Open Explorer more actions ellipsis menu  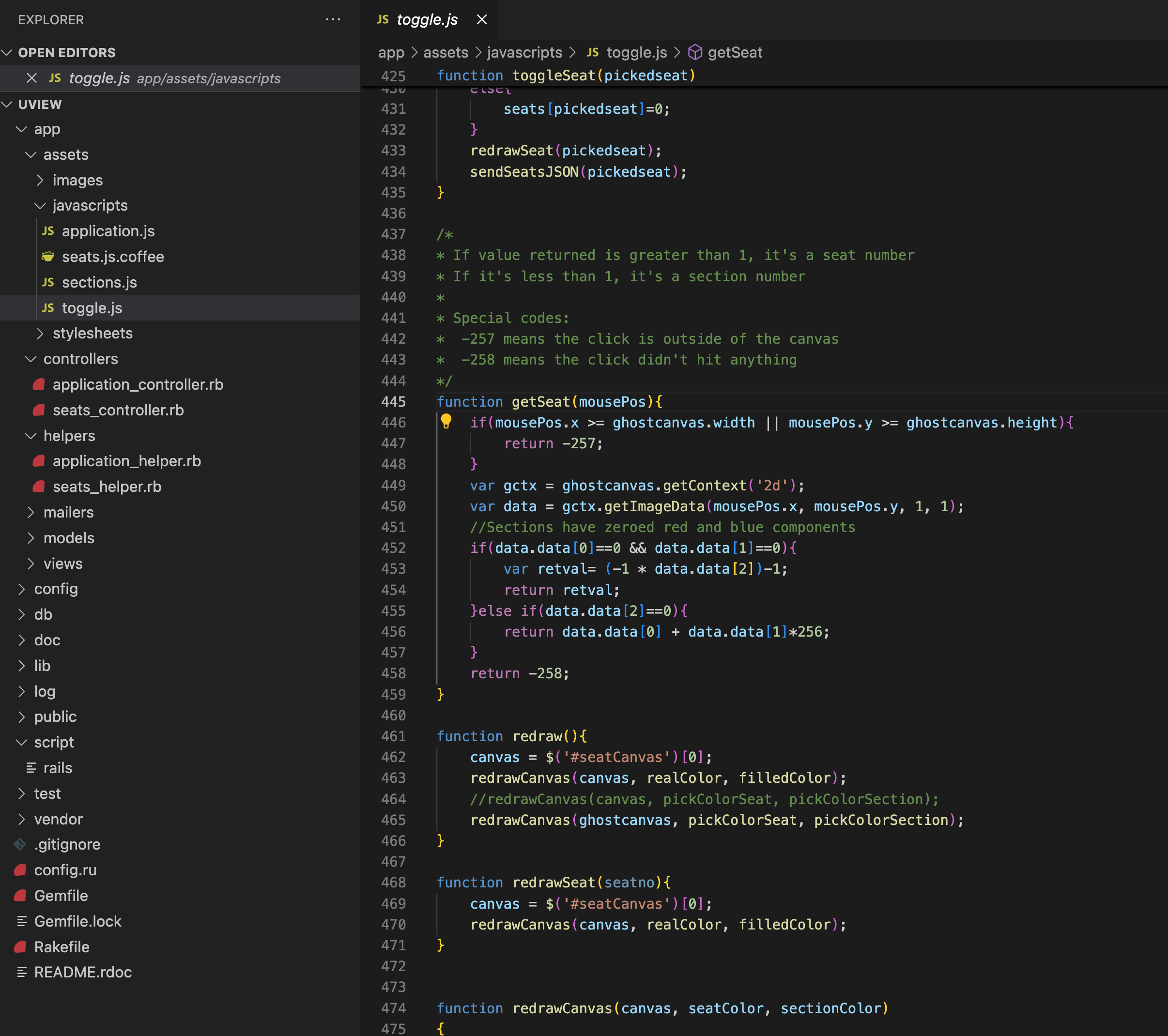tap(333, 19)
